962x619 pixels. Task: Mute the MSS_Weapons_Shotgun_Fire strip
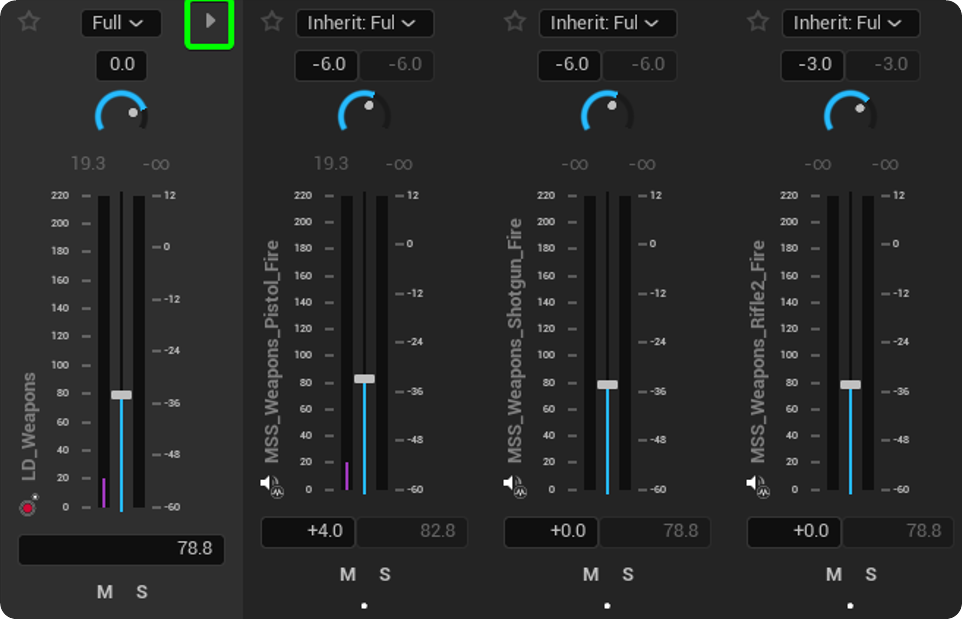(591, 574)
